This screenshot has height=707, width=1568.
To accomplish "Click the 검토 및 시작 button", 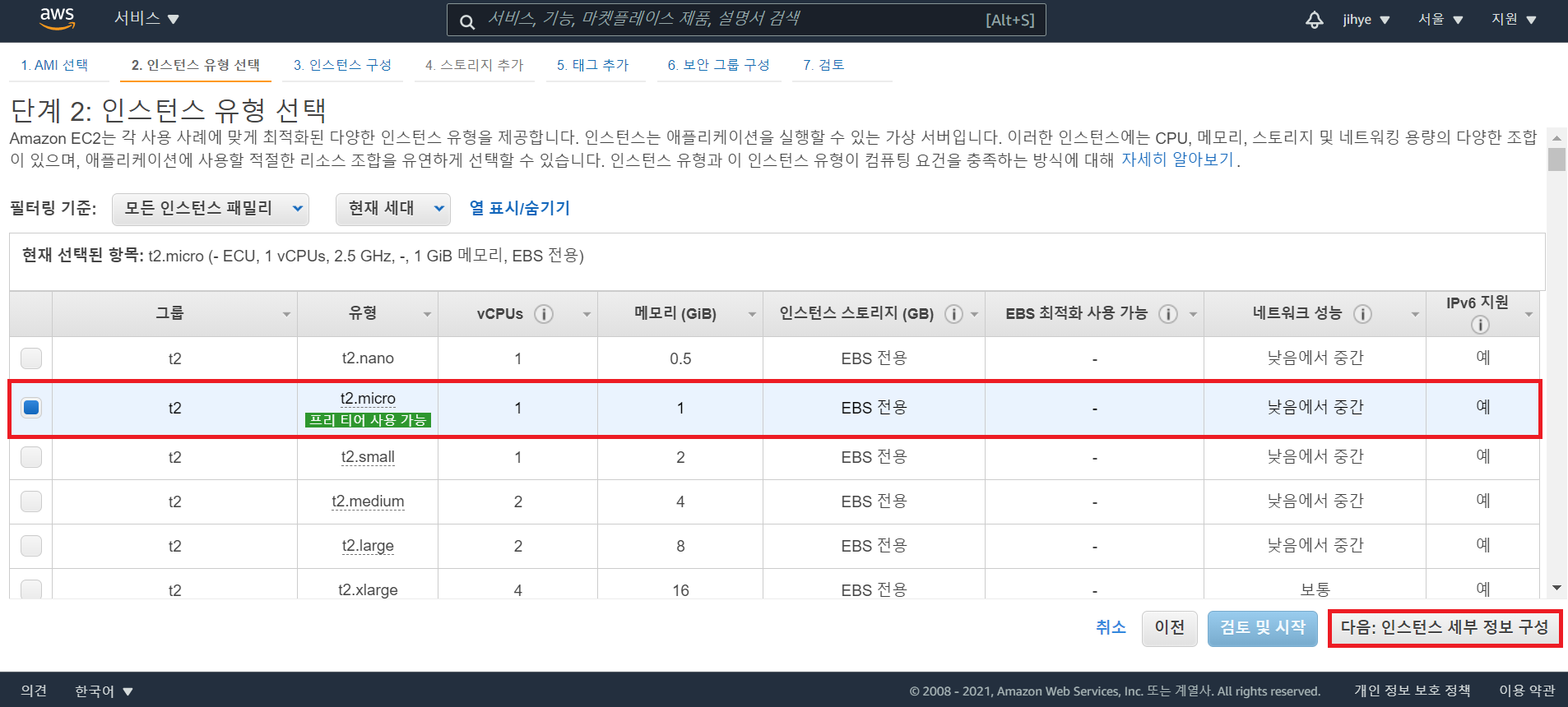I will pyautogui.click(x=1263, y=628).
